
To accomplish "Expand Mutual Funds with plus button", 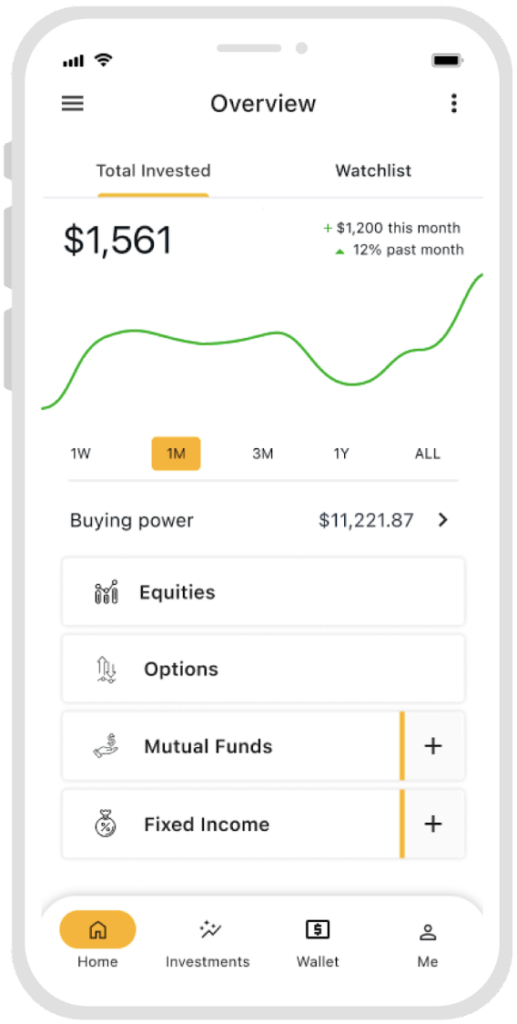I will [x=433, y=746].
